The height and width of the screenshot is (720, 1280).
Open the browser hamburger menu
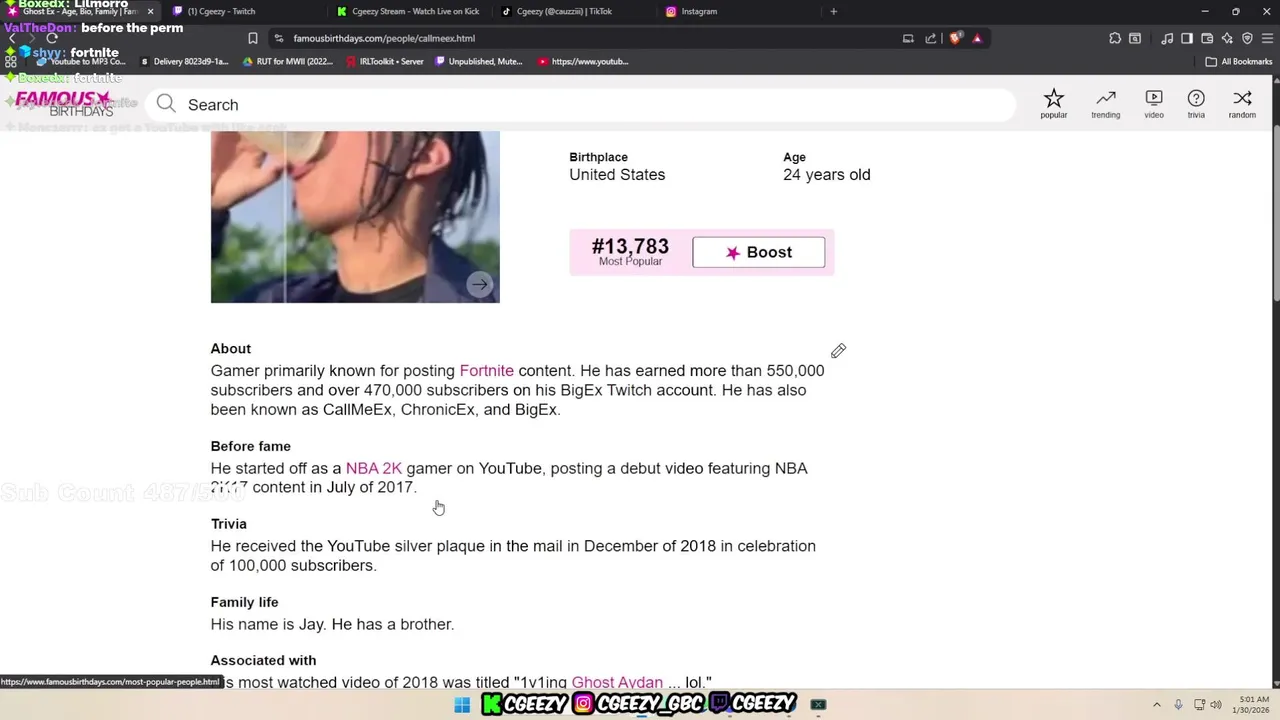coord(1266,38)
